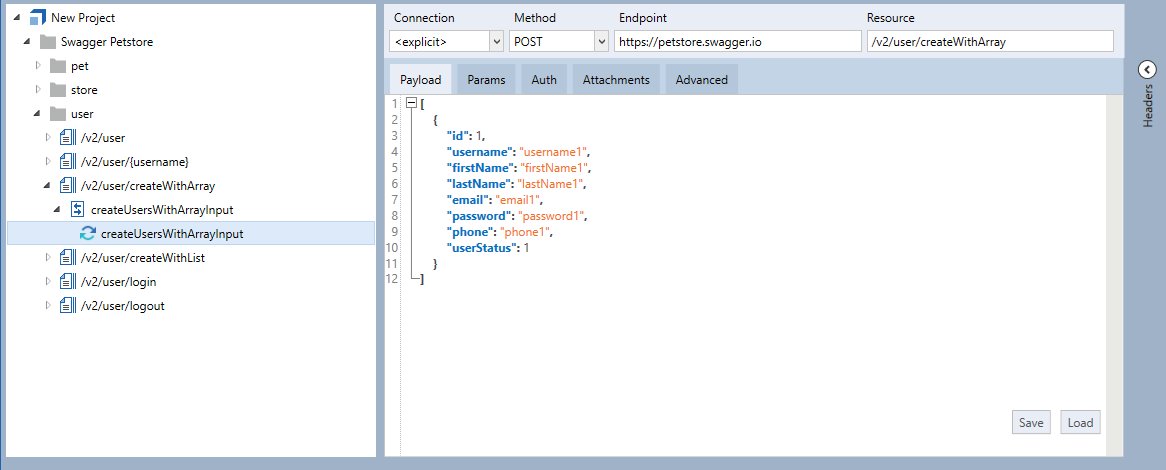
Task: Open the Connection dropdown
Action: tap(496, 41)
